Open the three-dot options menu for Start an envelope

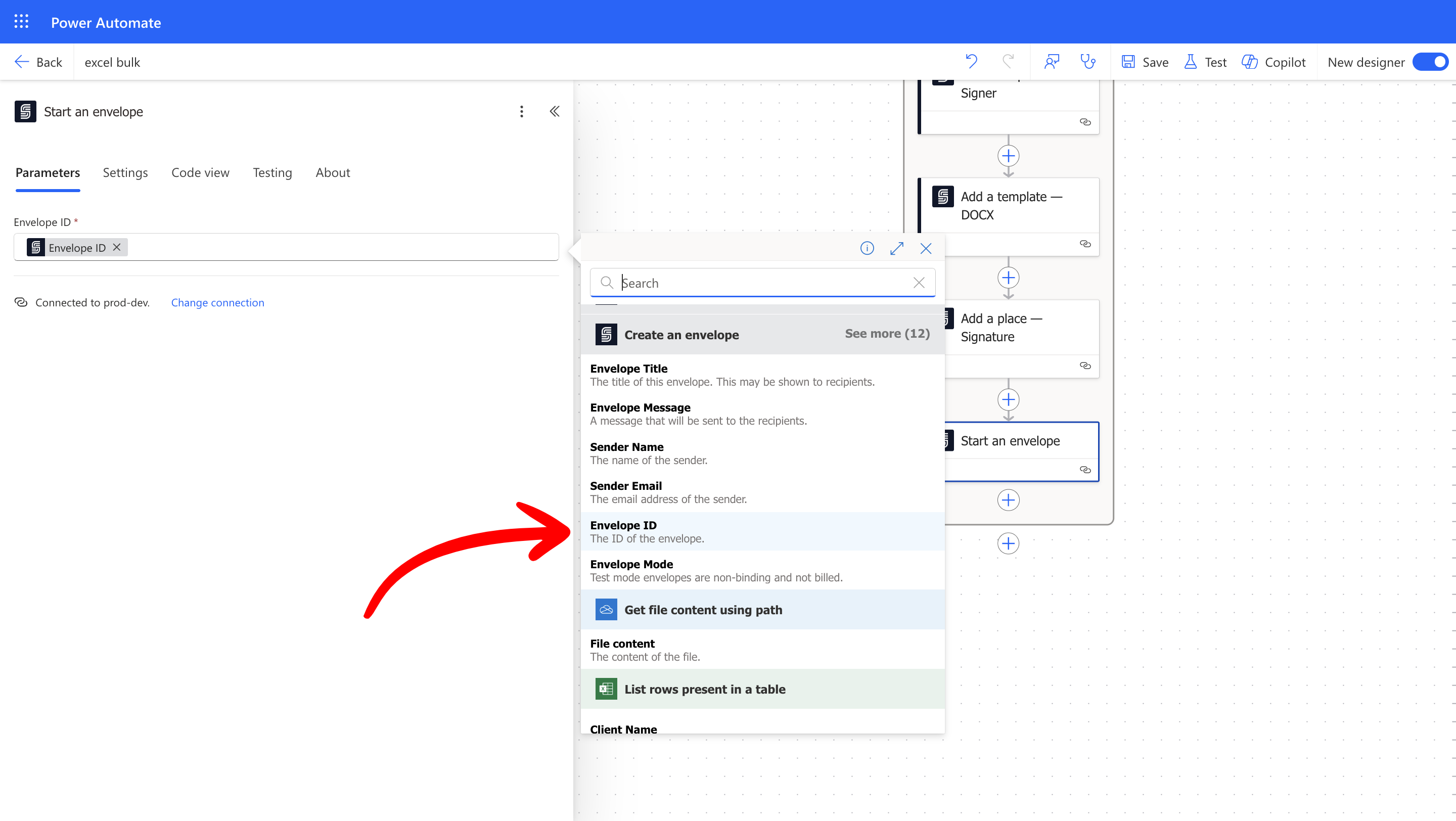(521, 112)
